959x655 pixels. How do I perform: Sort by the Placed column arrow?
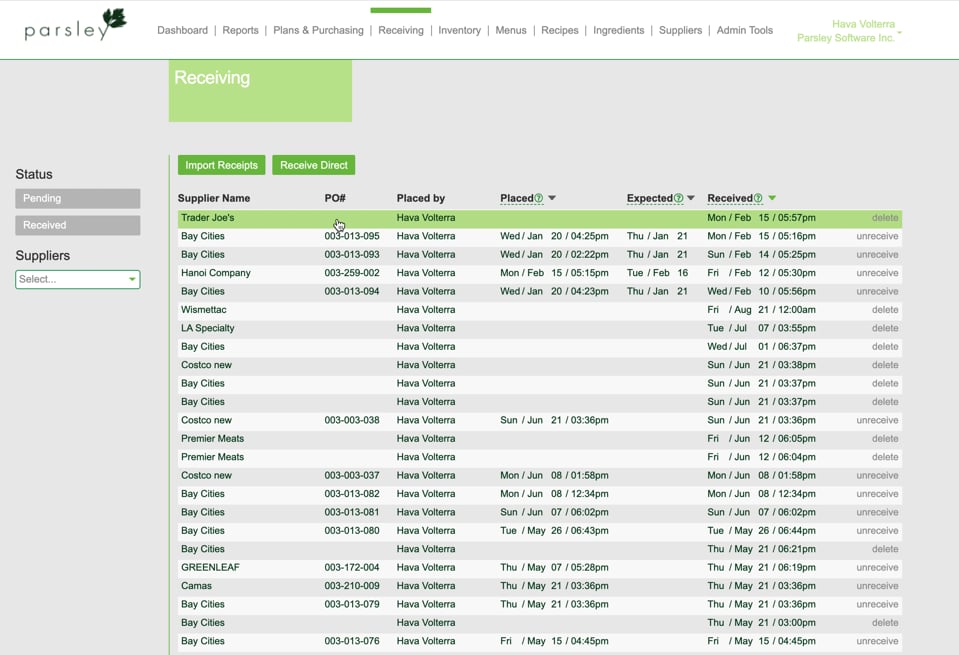pyautogui.click(x=550, y=198)
